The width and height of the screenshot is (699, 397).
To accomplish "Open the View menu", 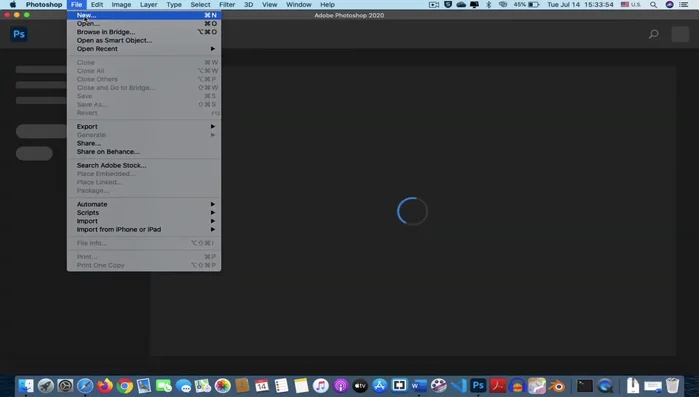I will [x=269, y=4].
